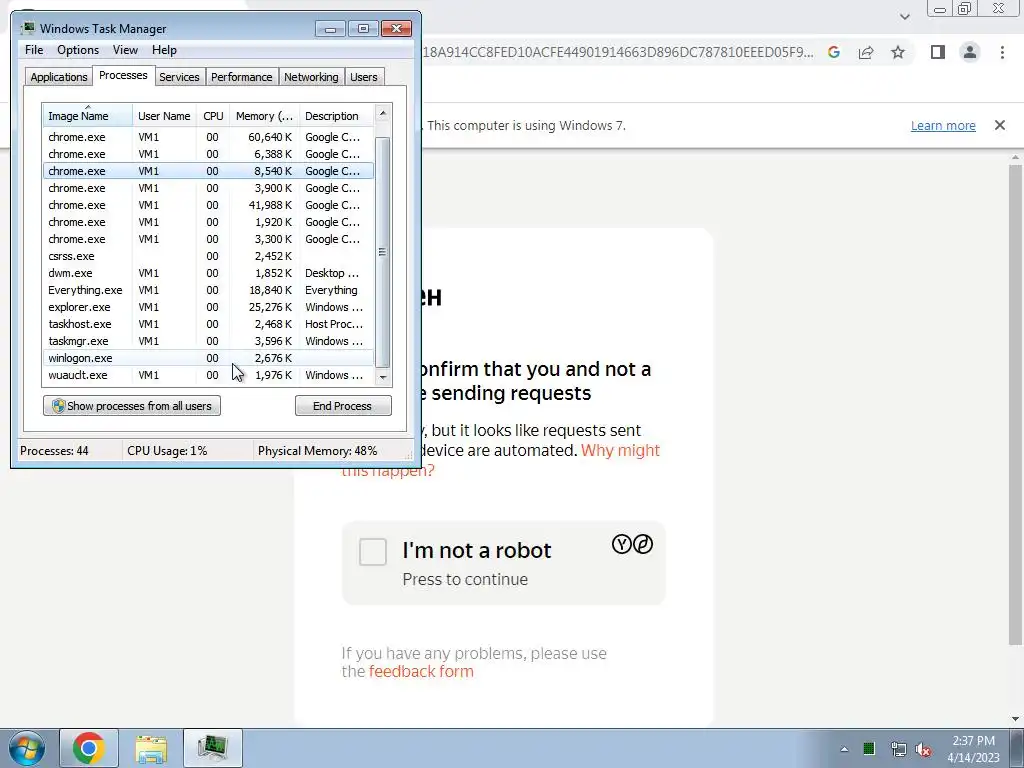Viewport: 1024px width, 768px height.
Task: Click the CPU Usage status bar entry
Action: tap(167, 451)
